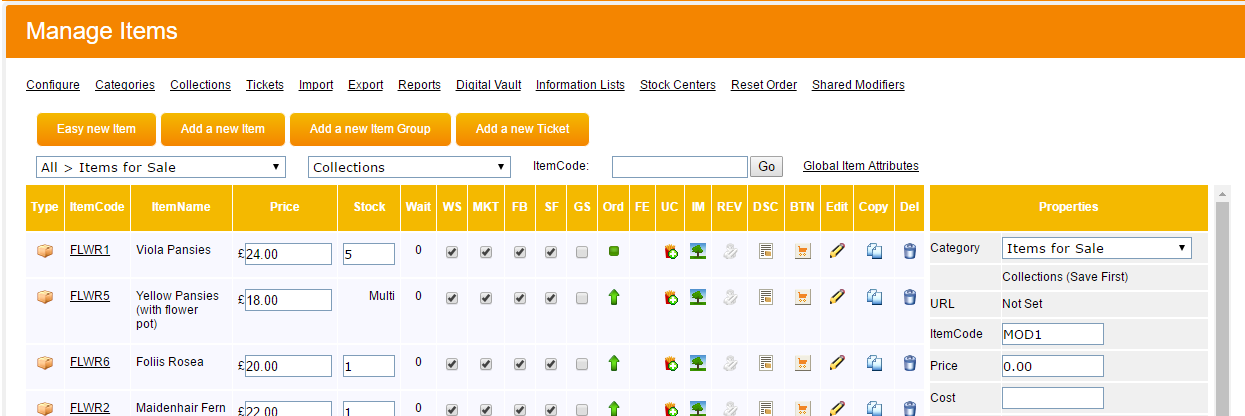Uncheck the FB checkbox for Foliis Rosea
Viewport: 1245px width, 416px height.
click(520, 365)
